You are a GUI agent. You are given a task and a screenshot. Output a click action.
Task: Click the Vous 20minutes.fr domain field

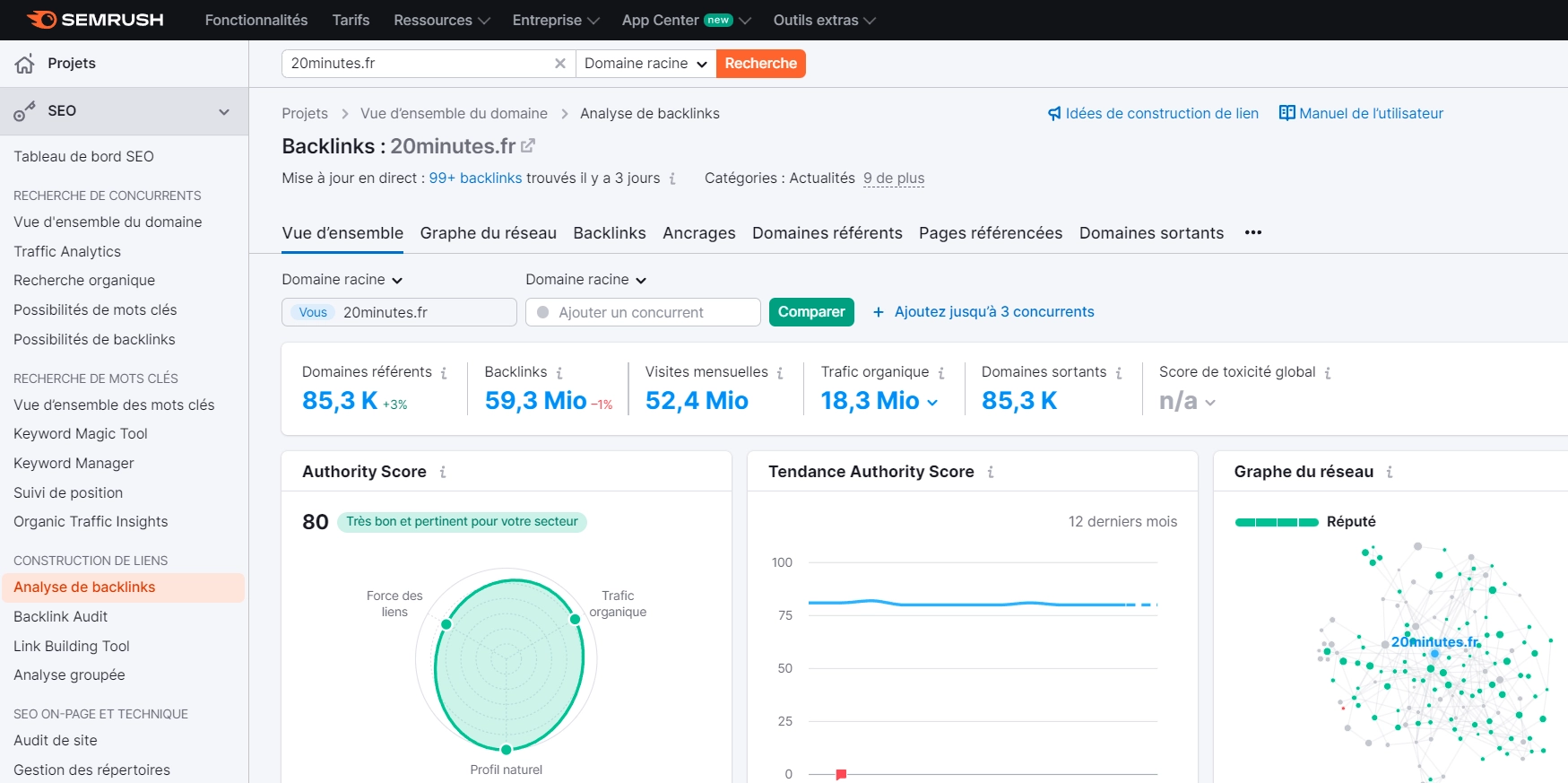click(399, 312)
